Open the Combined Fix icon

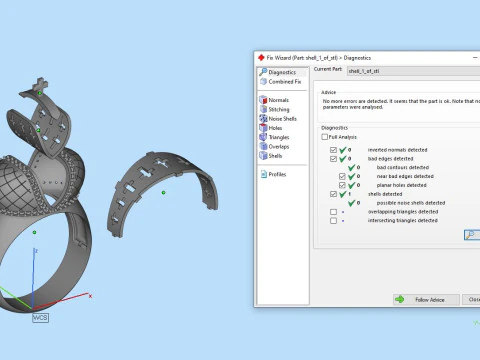[263, 81]
